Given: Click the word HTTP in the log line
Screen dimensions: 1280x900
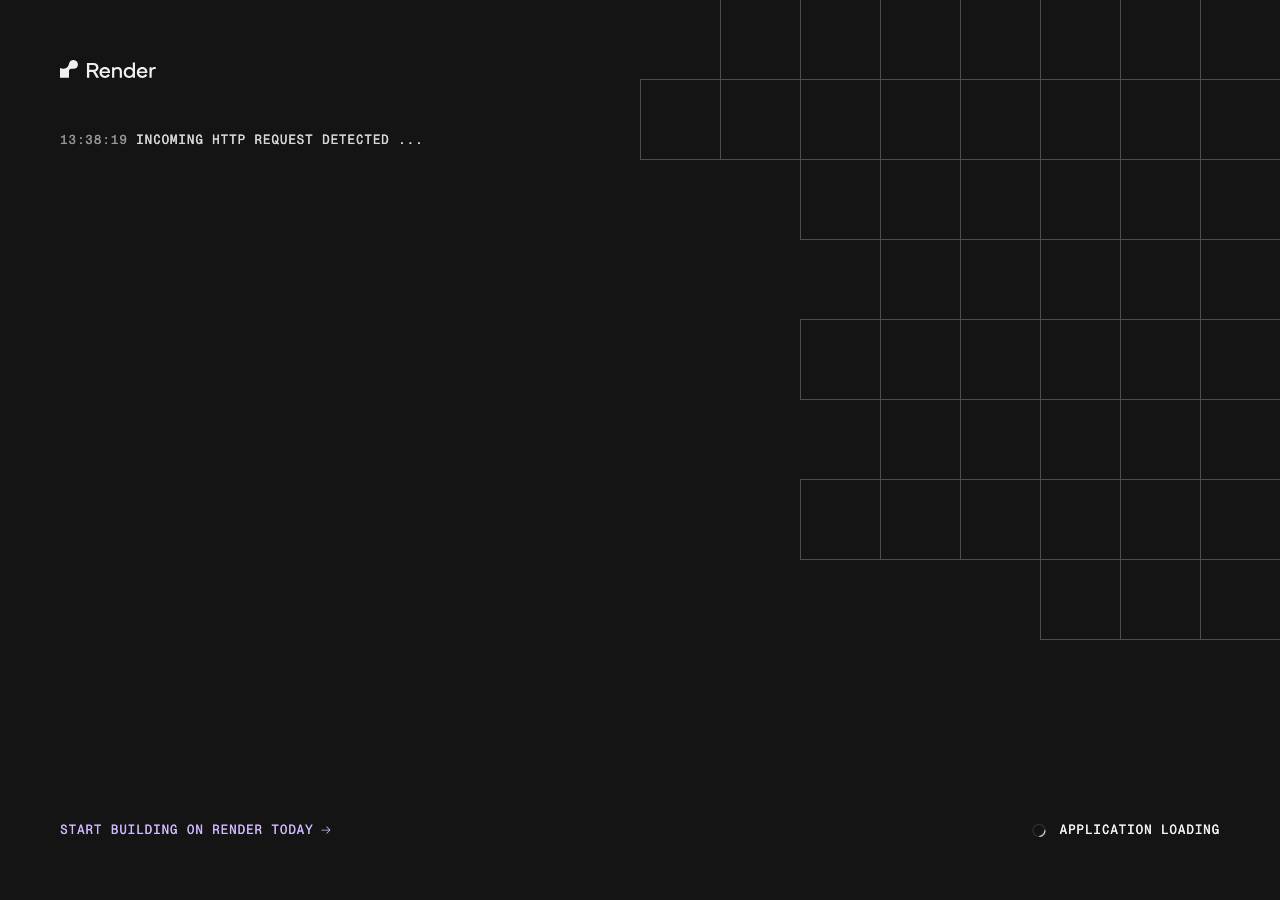Looking at the screenshot, I should pos(229,140).
